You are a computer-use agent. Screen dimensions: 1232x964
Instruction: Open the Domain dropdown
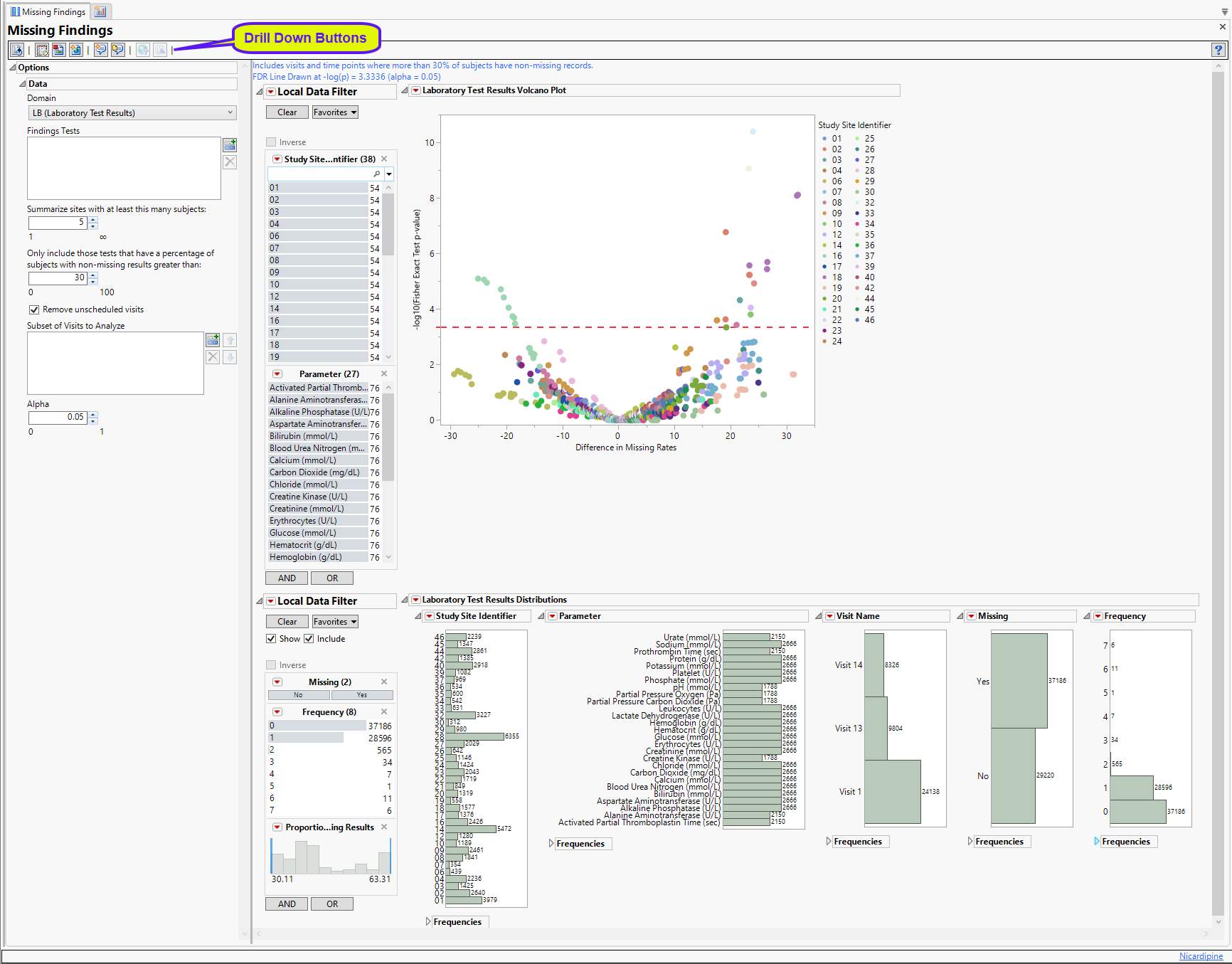click(132, 113)
